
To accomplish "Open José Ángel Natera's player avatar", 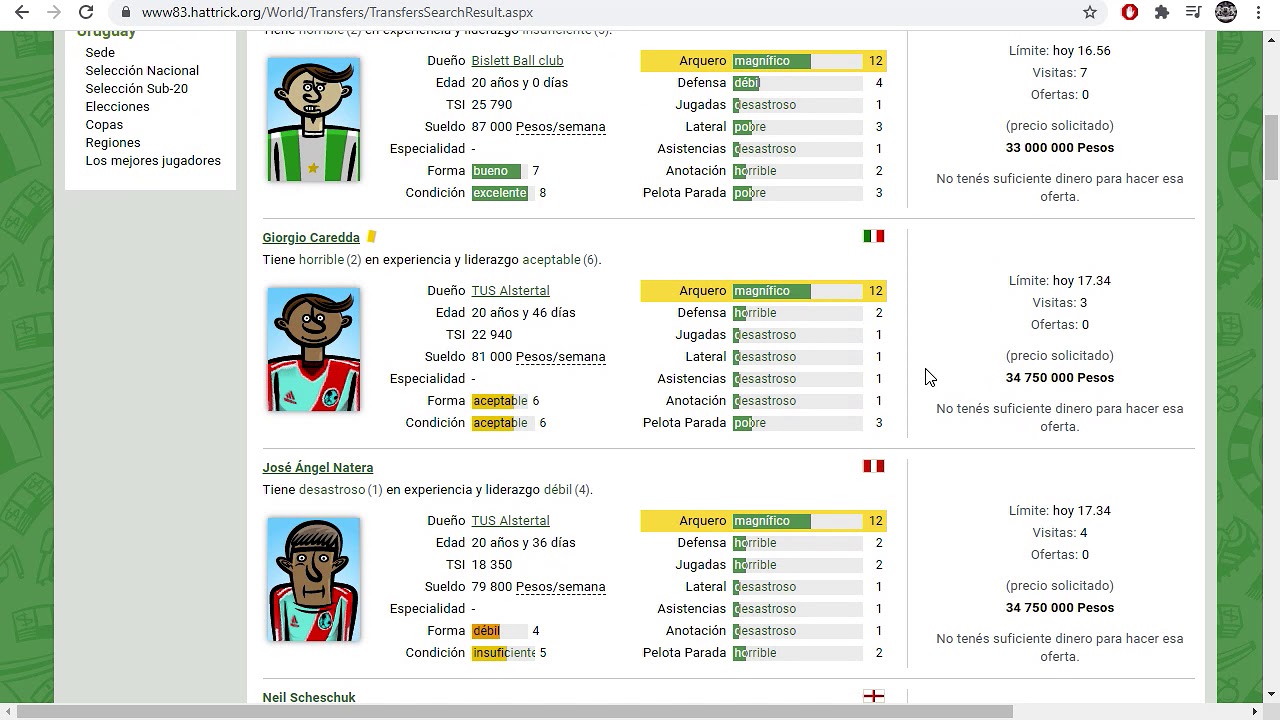I will click(314, 579).
